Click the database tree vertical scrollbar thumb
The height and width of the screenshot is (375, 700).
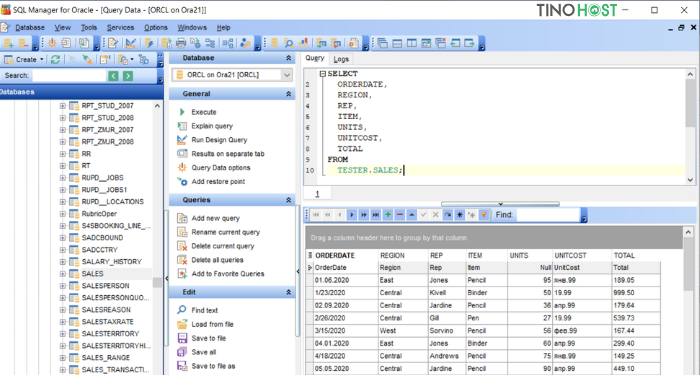tap(157, 283)
